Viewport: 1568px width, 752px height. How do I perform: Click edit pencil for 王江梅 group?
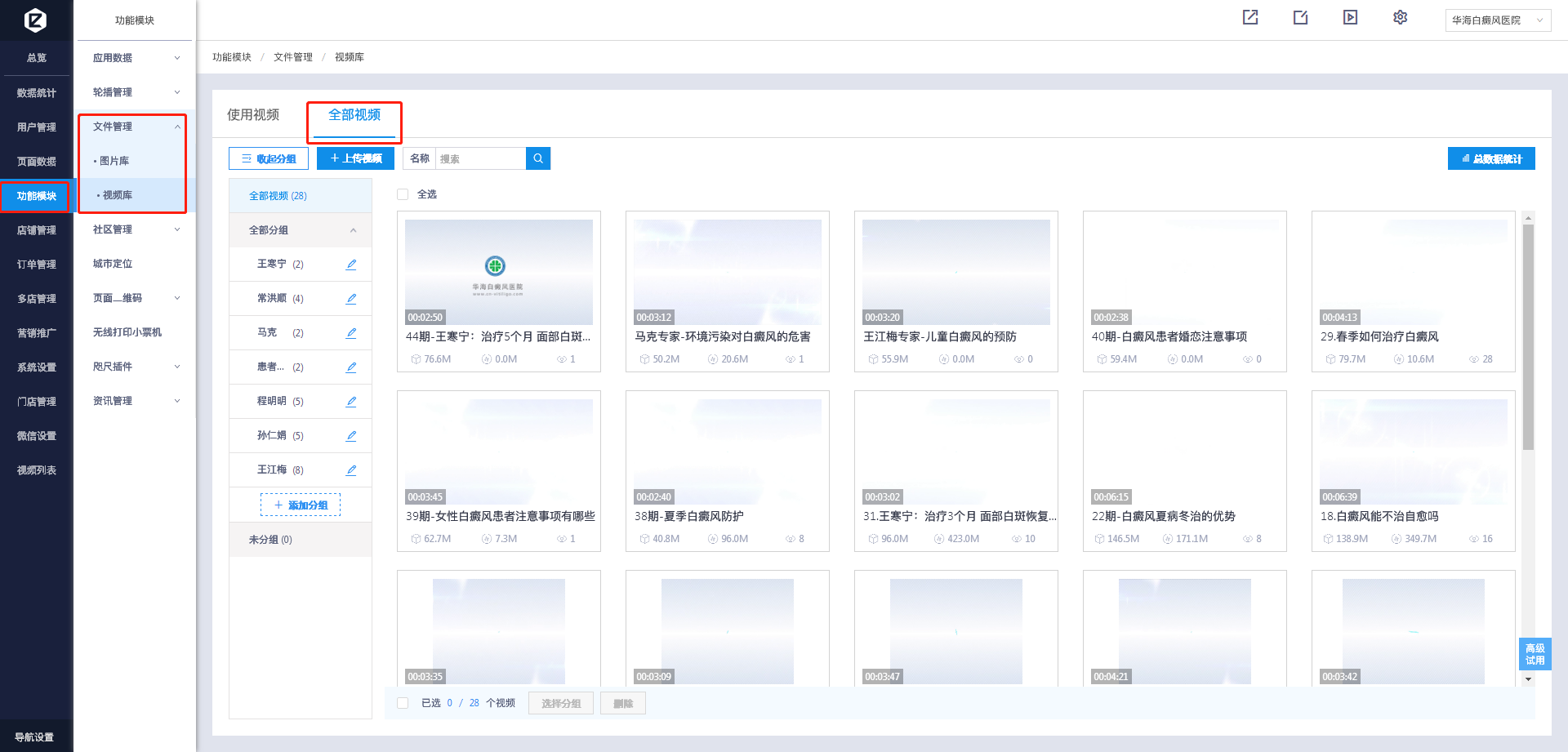point(351,470)
